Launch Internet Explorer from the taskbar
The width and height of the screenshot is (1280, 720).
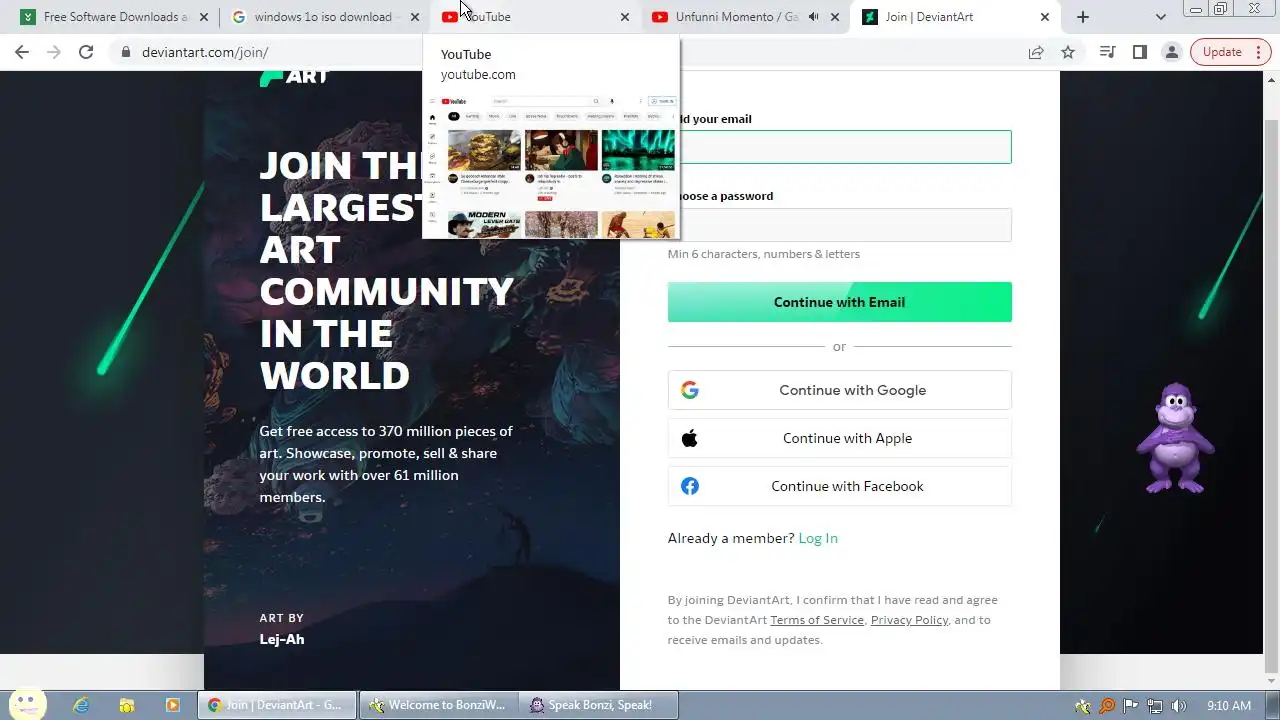pyautogui.click(x=81, y=705)
